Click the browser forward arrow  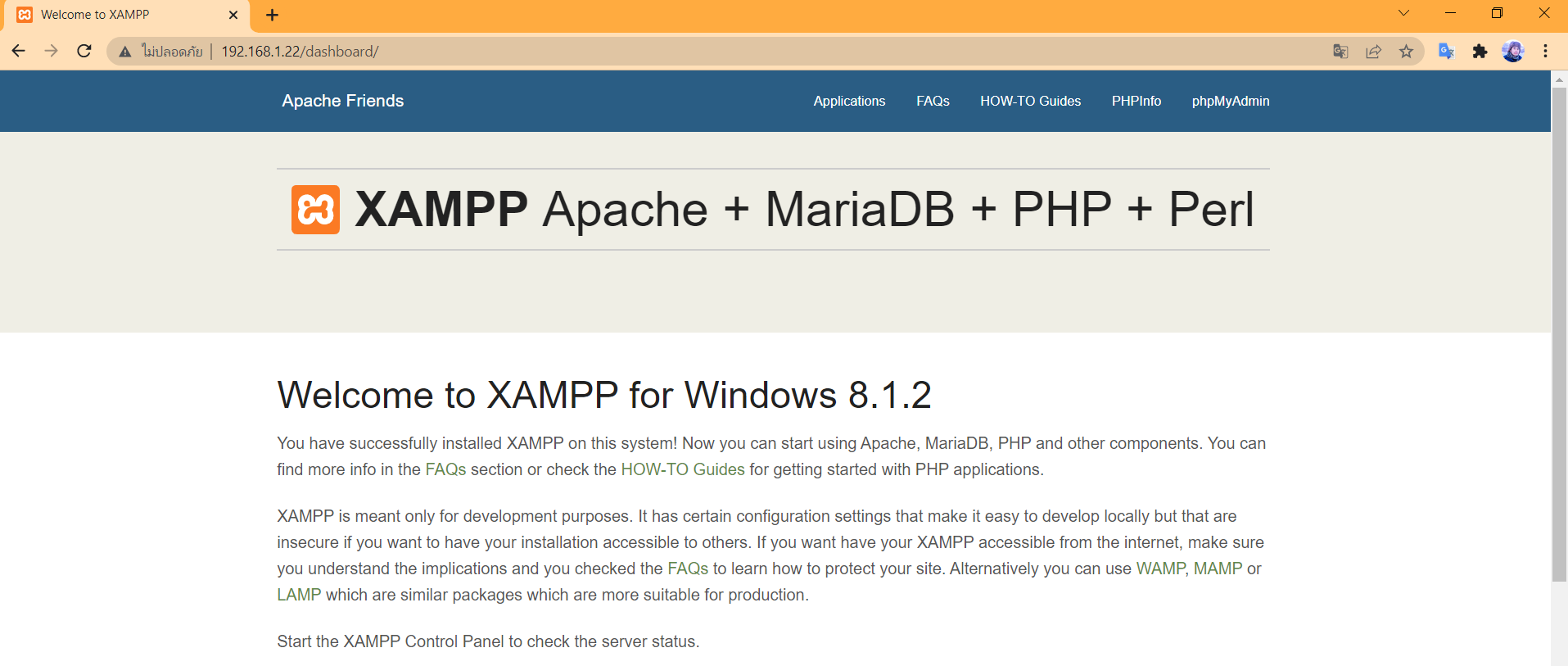point(51,51)
